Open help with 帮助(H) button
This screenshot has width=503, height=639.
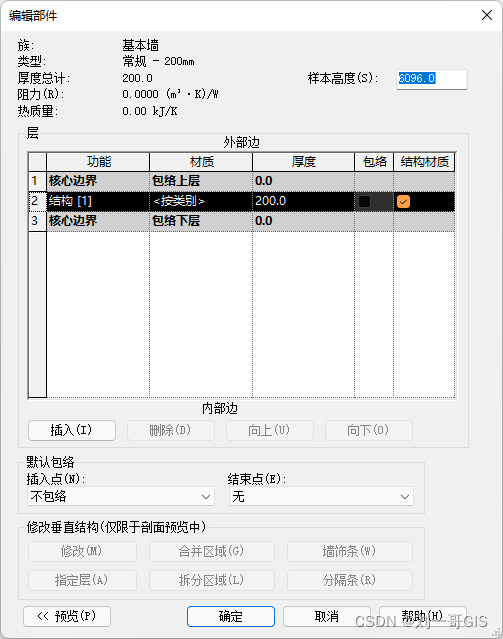(x=423, y=616)
